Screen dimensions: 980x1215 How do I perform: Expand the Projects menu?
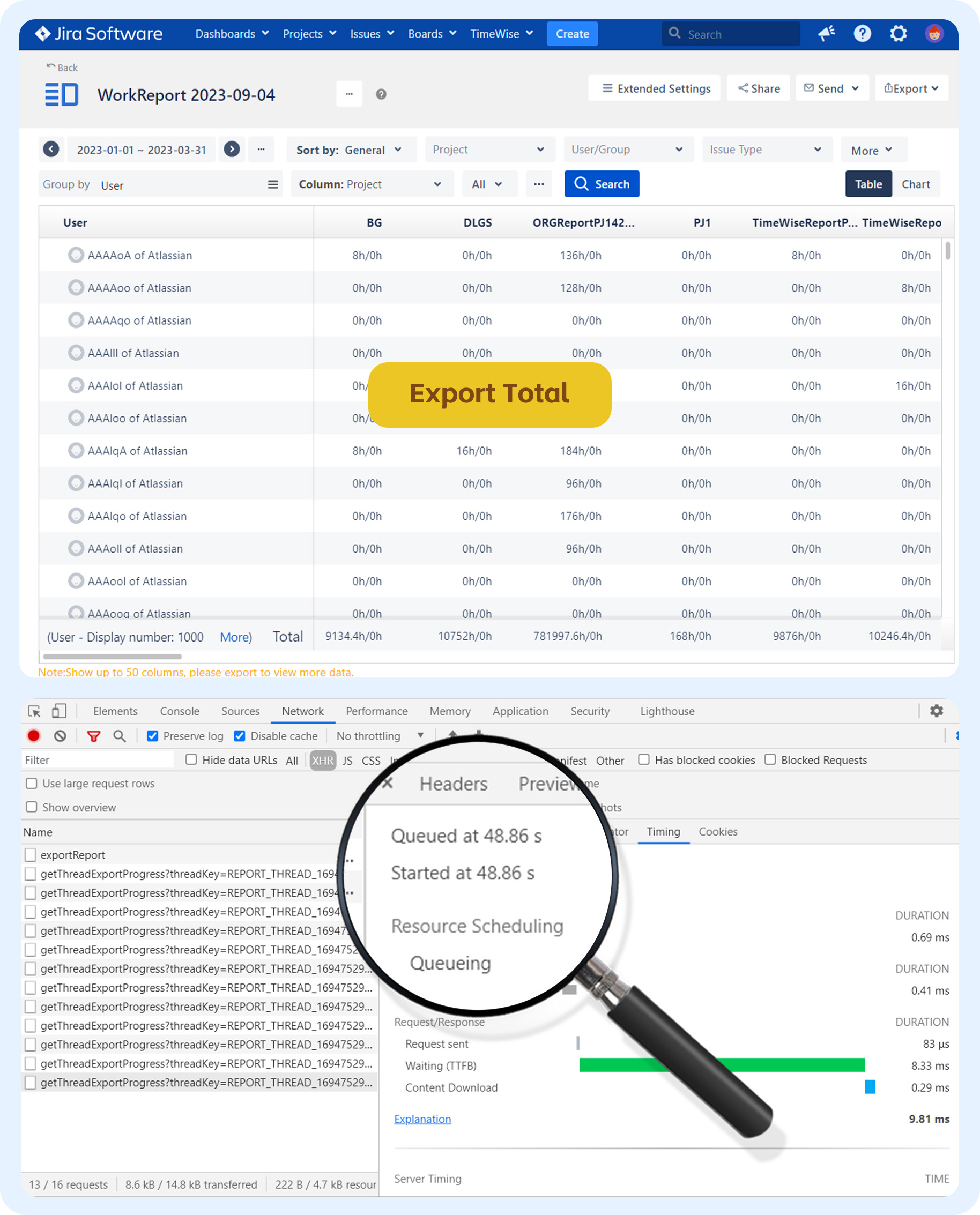(x=309, y=34)
